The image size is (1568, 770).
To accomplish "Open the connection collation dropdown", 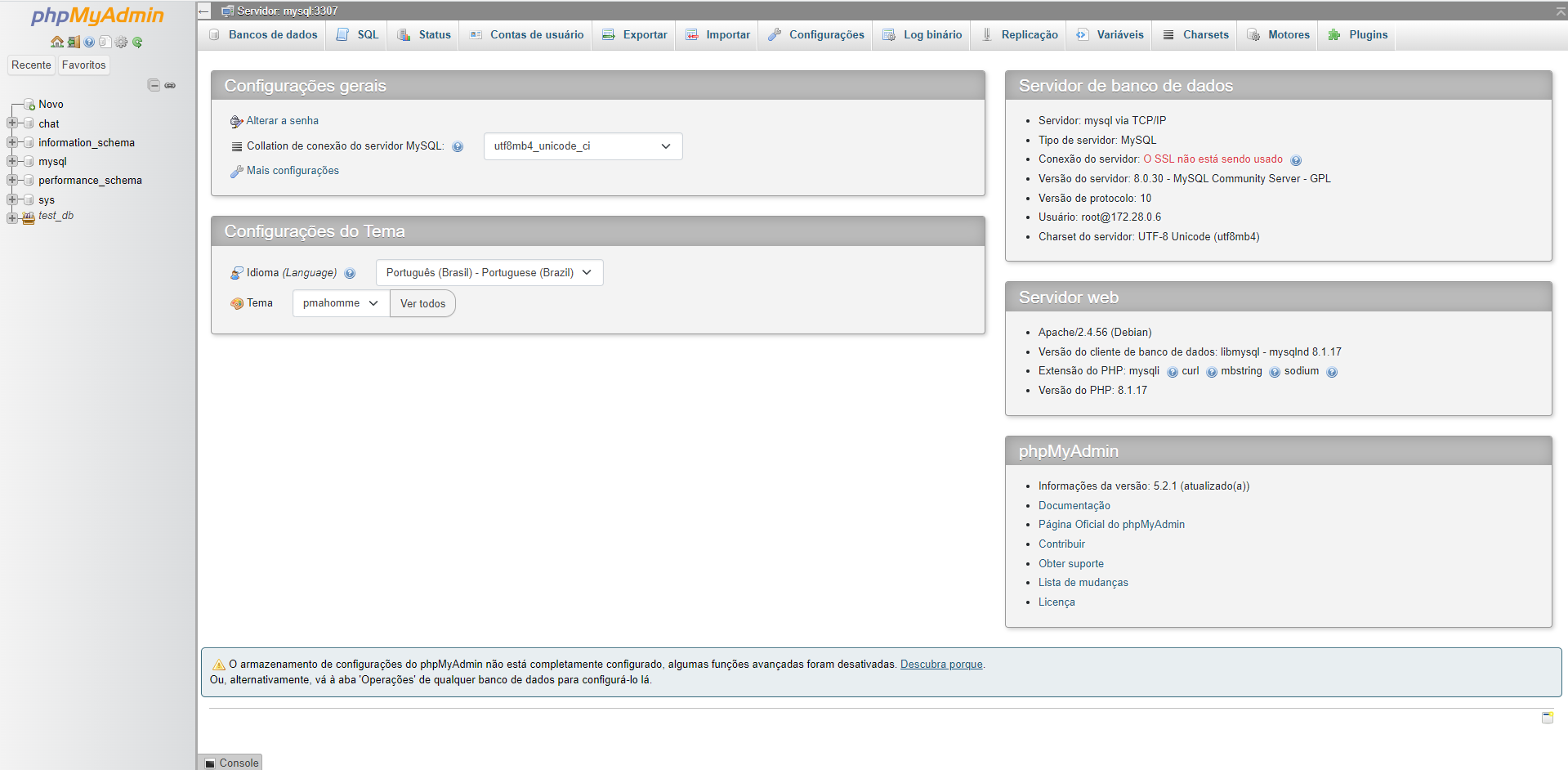I will [583, 146].
